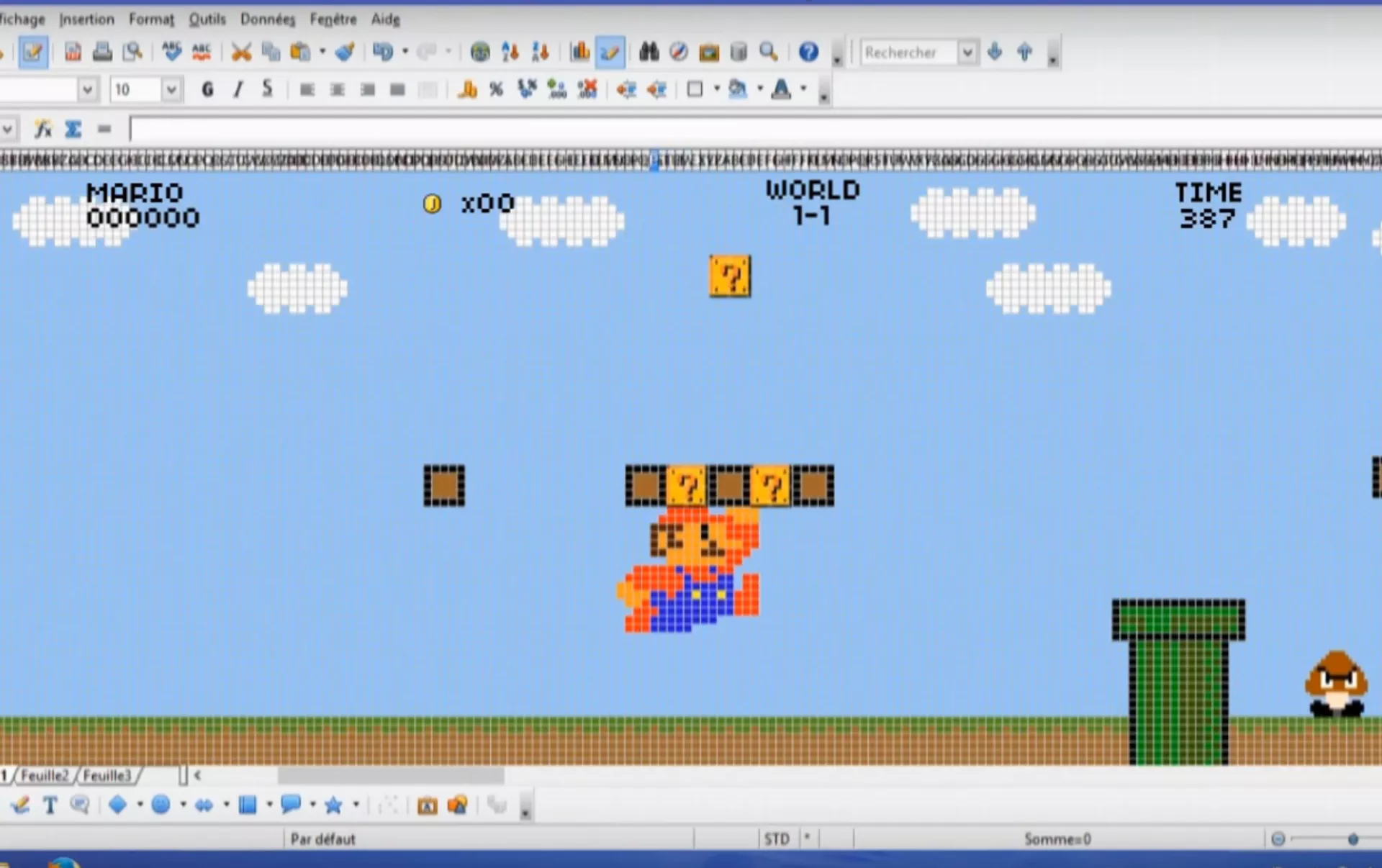Expand the Borders dropdown arrow
The width and height of the screenshot is (1382, 868).
(x=716, y=89)
